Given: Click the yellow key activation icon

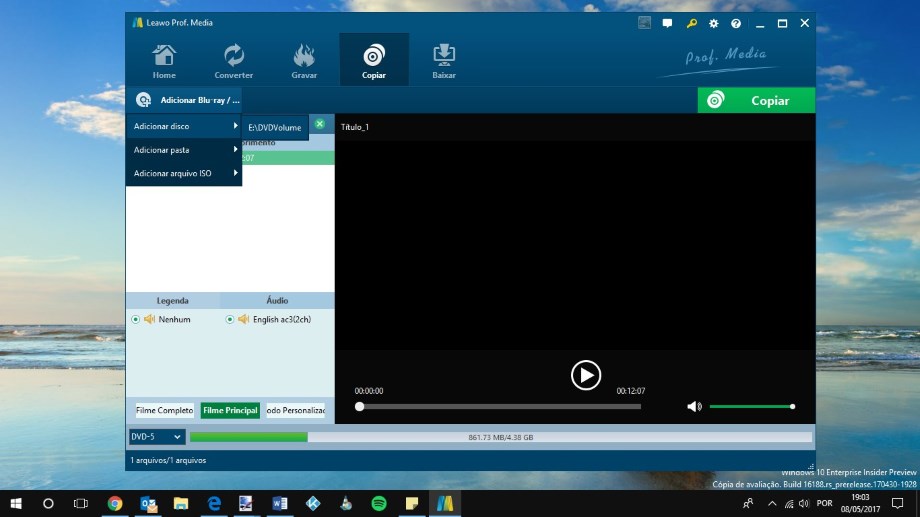Looking at the screenshot, I should [x=690, y=23].
